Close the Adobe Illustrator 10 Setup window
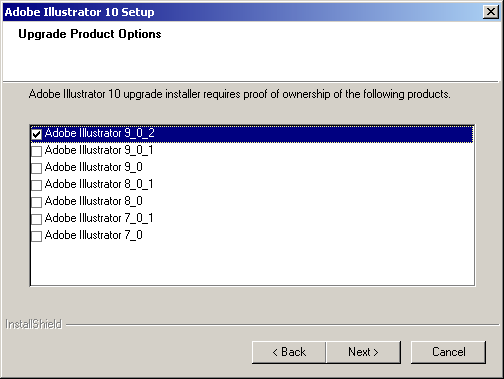504x379 pixels. tap(491, 12)
